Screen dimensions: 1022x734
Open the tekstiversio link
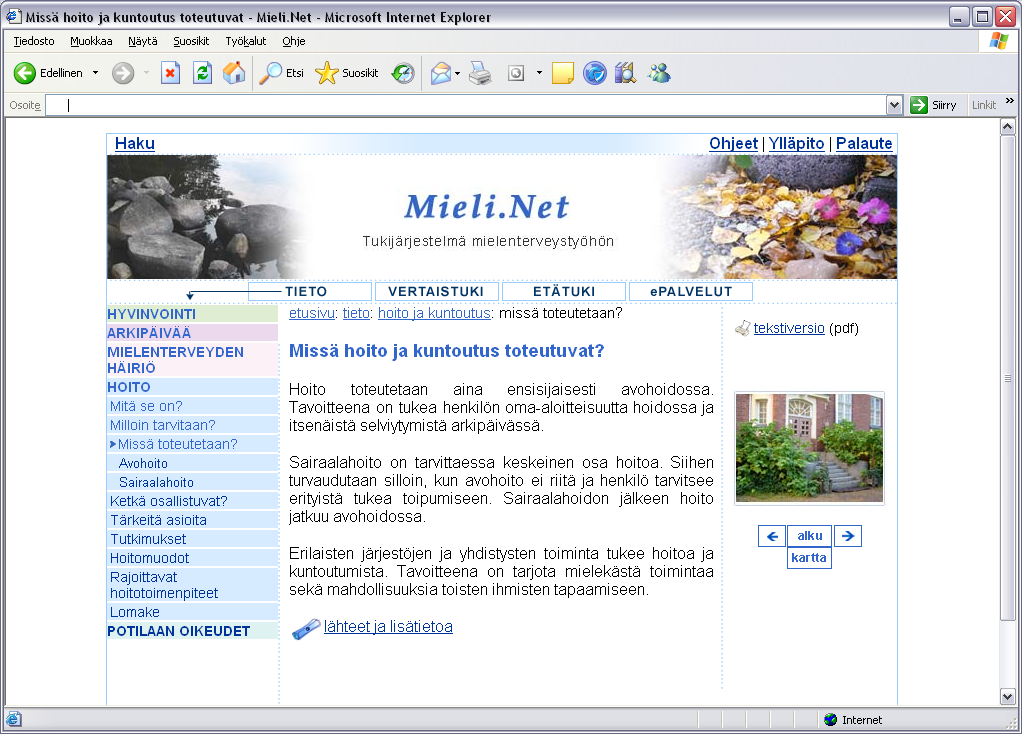pyautogui.click(x=789, y=329)
